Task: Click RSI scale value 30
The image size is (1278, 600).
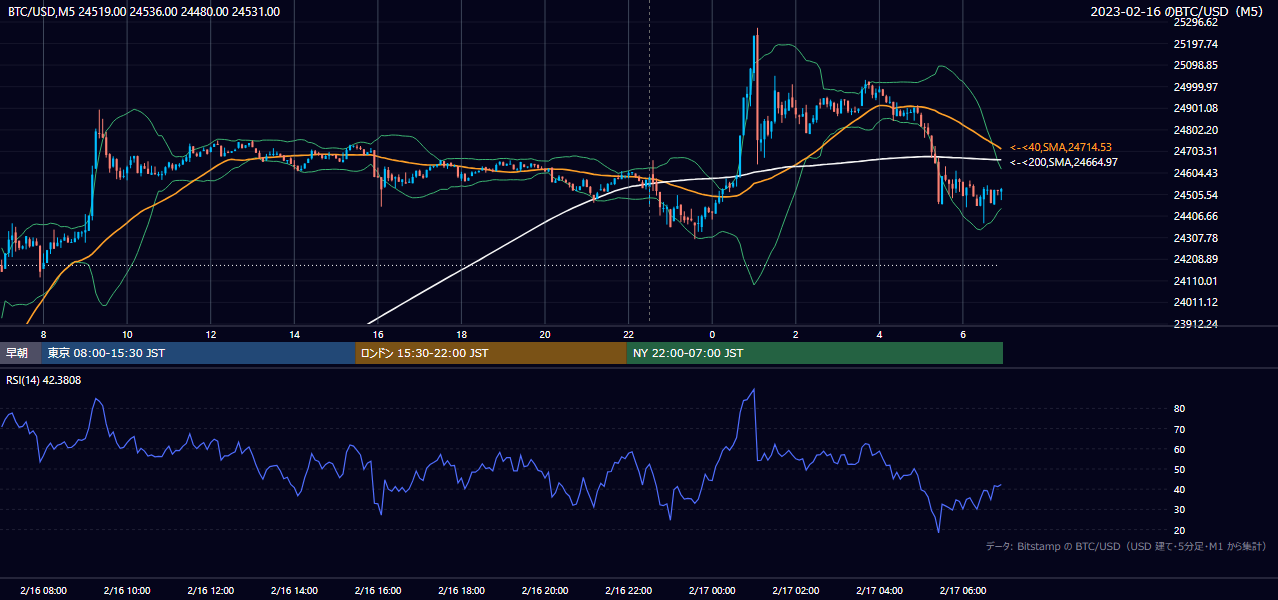Action: pos(1180,510)
